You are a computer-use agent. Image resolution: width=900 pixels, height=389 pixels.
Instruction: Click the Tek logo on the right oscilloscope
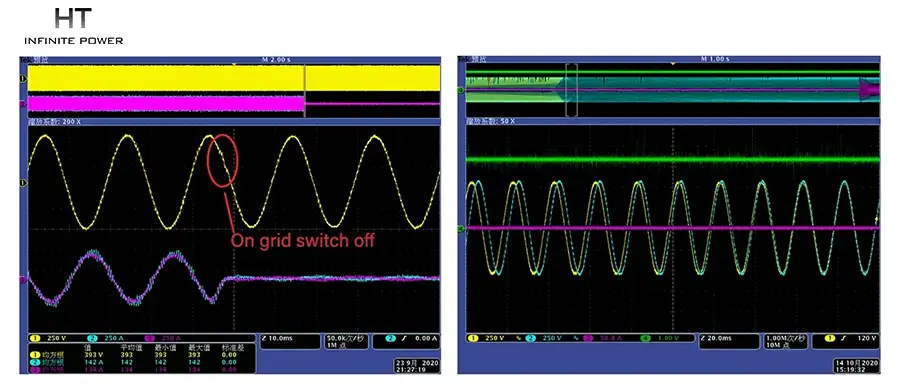pyautogui.click(x=463, y=59)
